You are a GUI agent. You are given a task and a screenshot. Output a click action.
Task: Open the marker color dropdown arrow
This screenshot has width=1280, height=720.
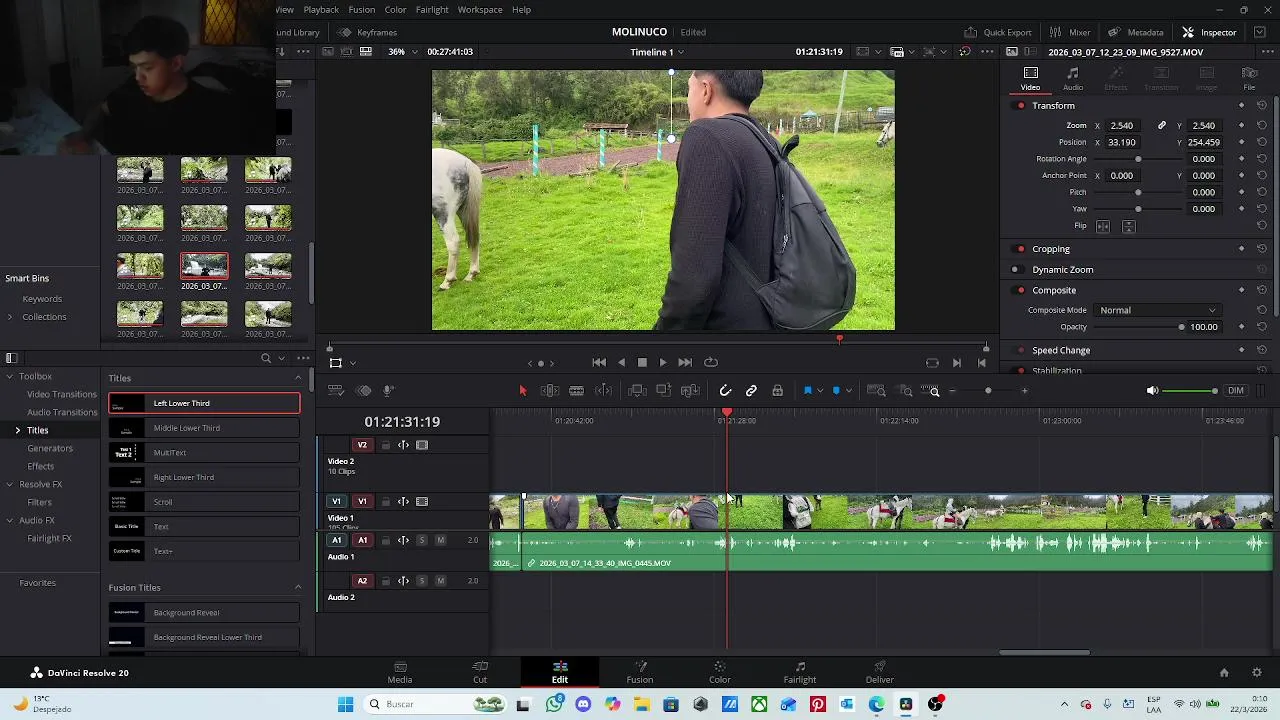[848, 391]
